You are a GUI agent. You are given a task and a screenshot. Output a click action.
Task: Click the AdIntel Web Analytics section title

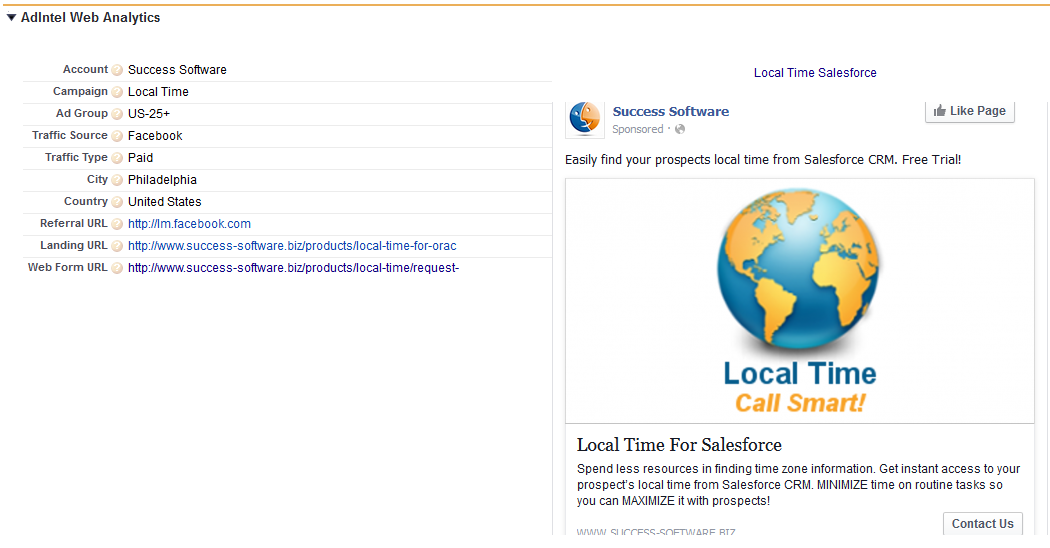90,17
